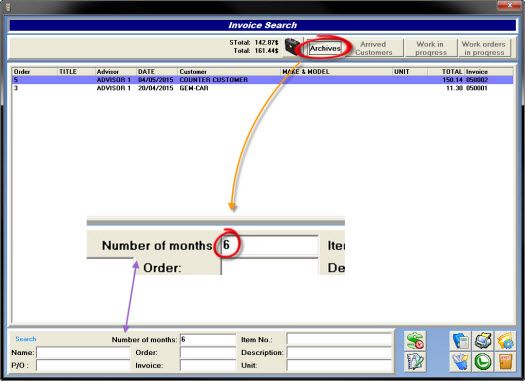Sort by the TITLE column header
525x381 pixels.
76,72
